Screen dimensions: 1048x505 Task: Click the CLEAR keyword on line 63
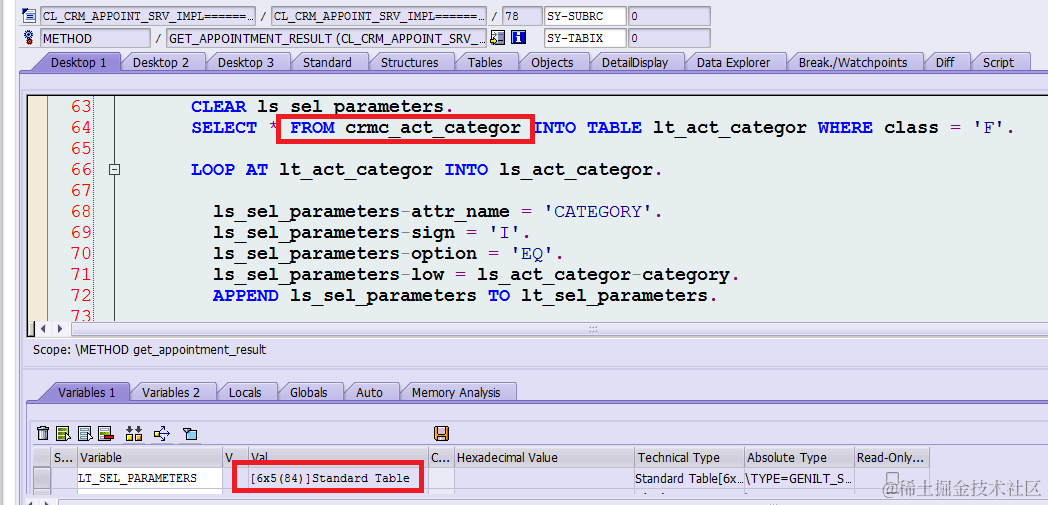coord(219,106)
